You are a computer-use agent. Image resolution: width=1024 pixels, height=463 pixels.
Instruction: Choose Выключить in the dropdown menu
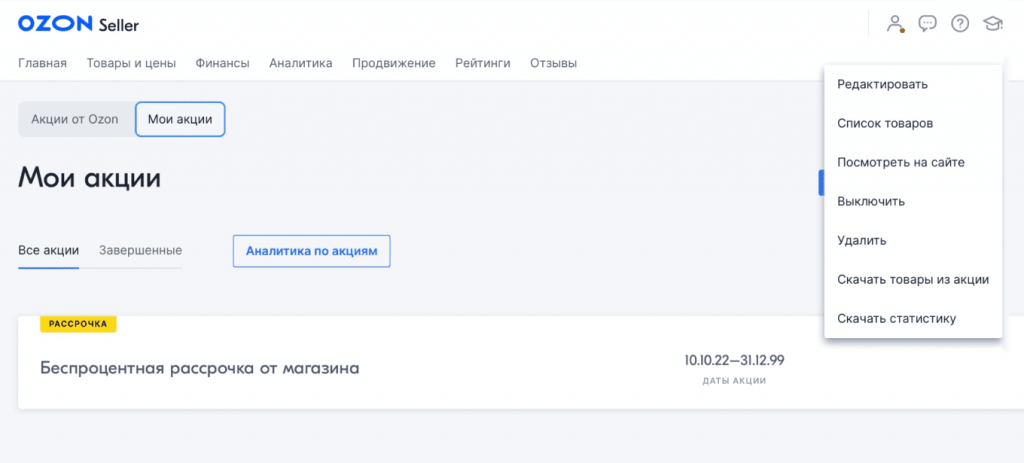(x=871, y=201)
